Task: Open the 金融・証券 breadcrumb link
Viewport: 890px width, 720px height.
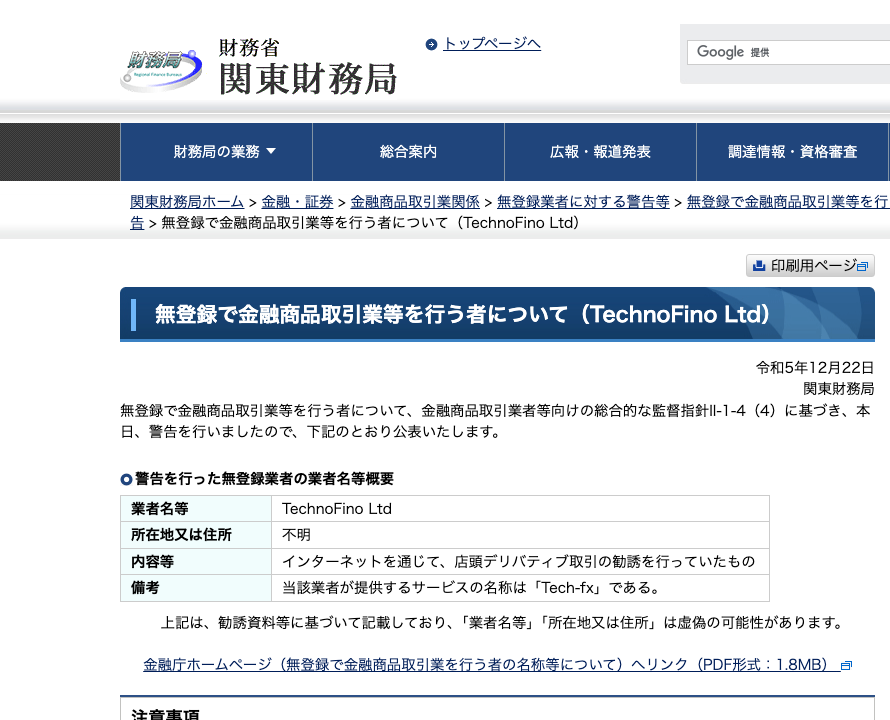Action: (297, 202)
